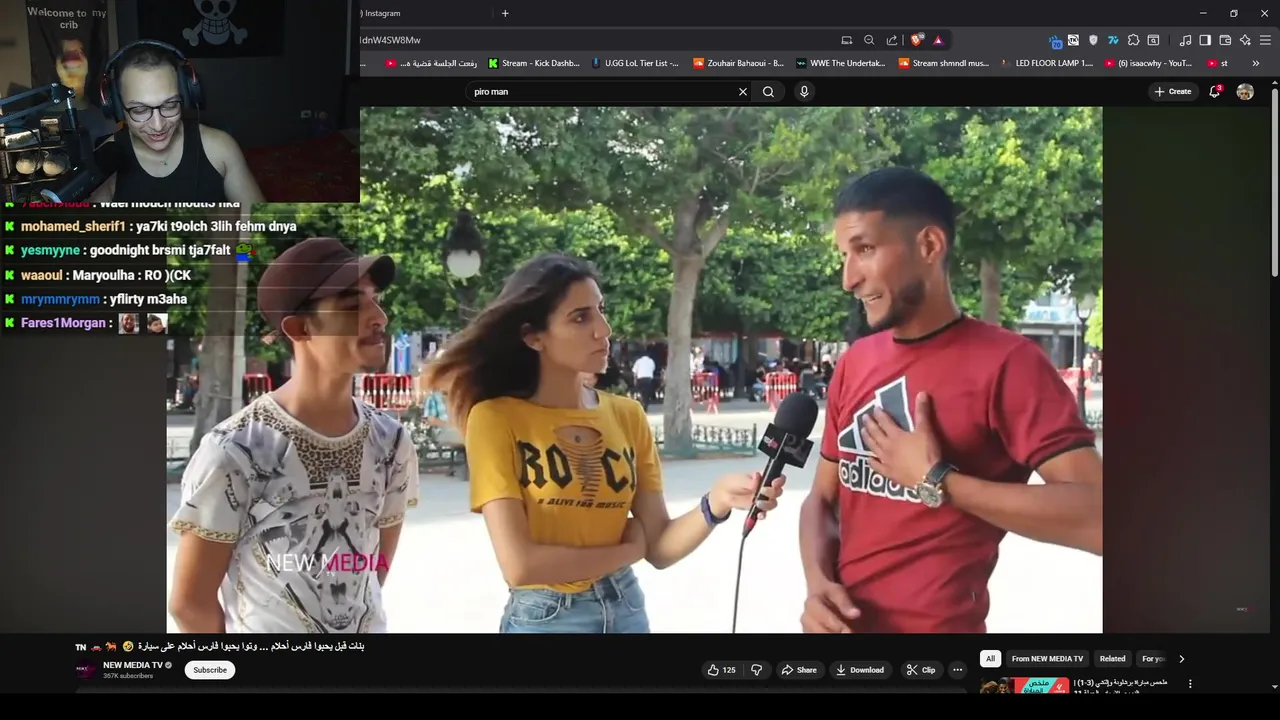Open LED FLOOR LAMP bookmark

click(x=1047, y=63)
